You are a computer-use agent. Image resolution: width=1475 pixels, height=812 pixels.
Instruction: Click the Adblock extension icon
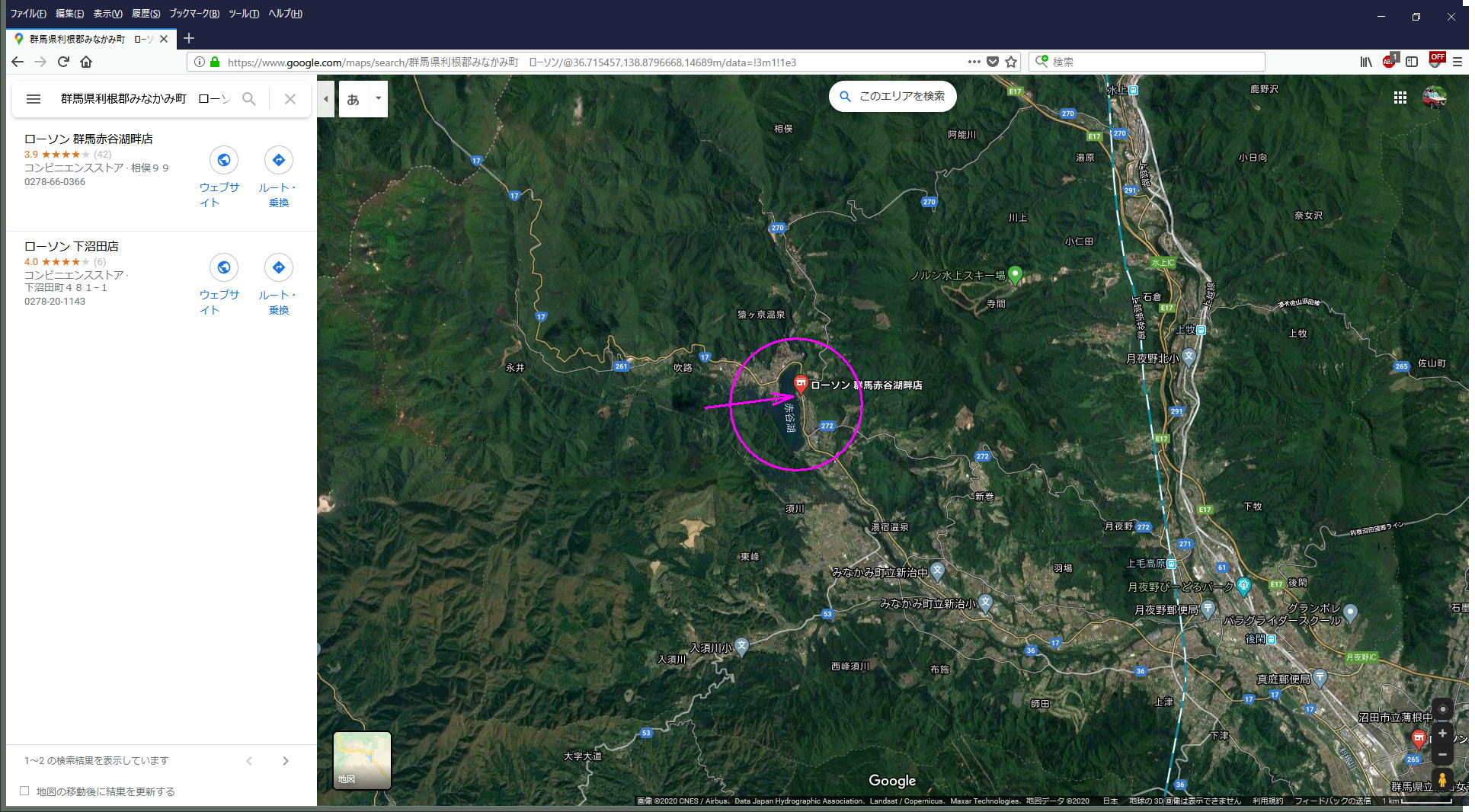(x=1390, y=61)
